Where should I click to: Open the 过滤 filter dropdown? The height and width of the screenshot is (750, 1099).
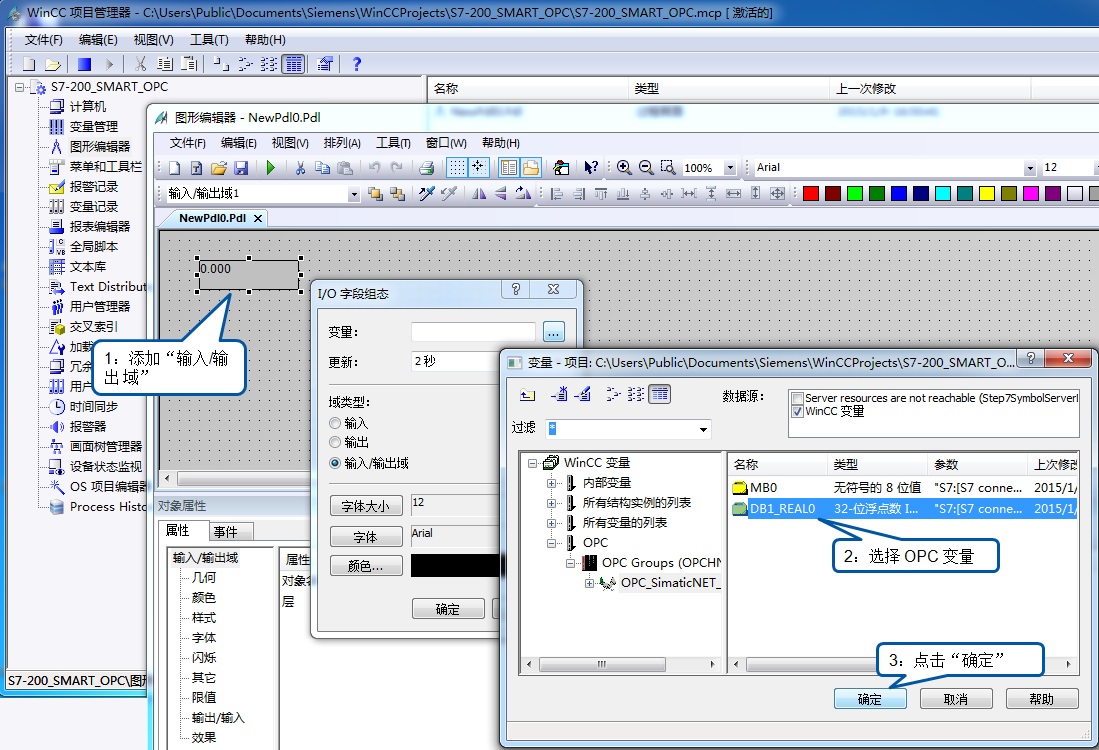pos(704,429)
